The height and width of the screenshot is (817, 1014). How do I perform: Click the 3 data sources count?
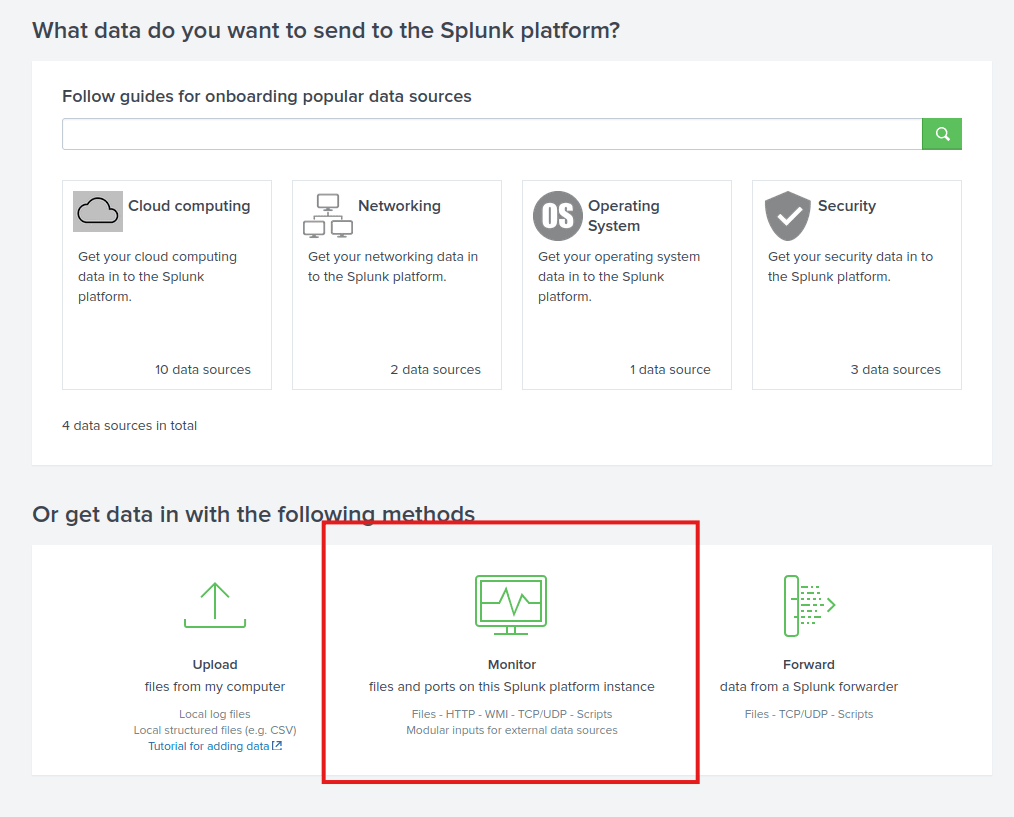click(895, 370)
